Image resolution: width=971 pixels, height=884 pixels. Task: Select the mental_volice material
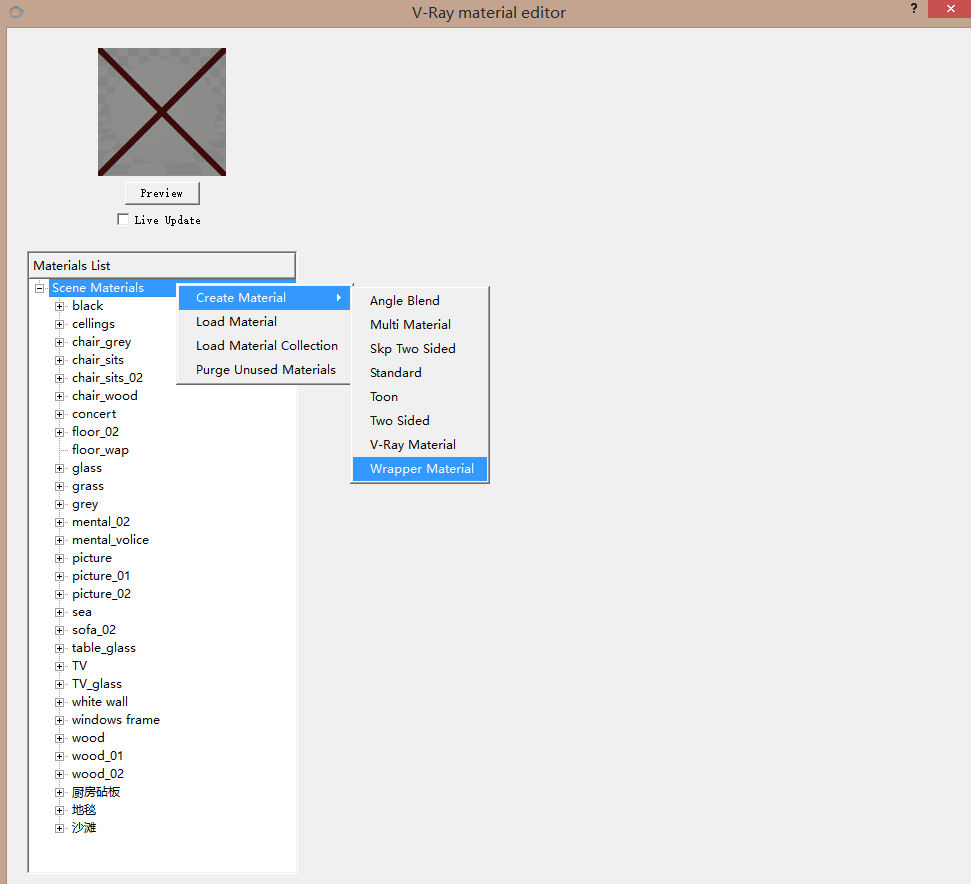[x=110, y=540]
